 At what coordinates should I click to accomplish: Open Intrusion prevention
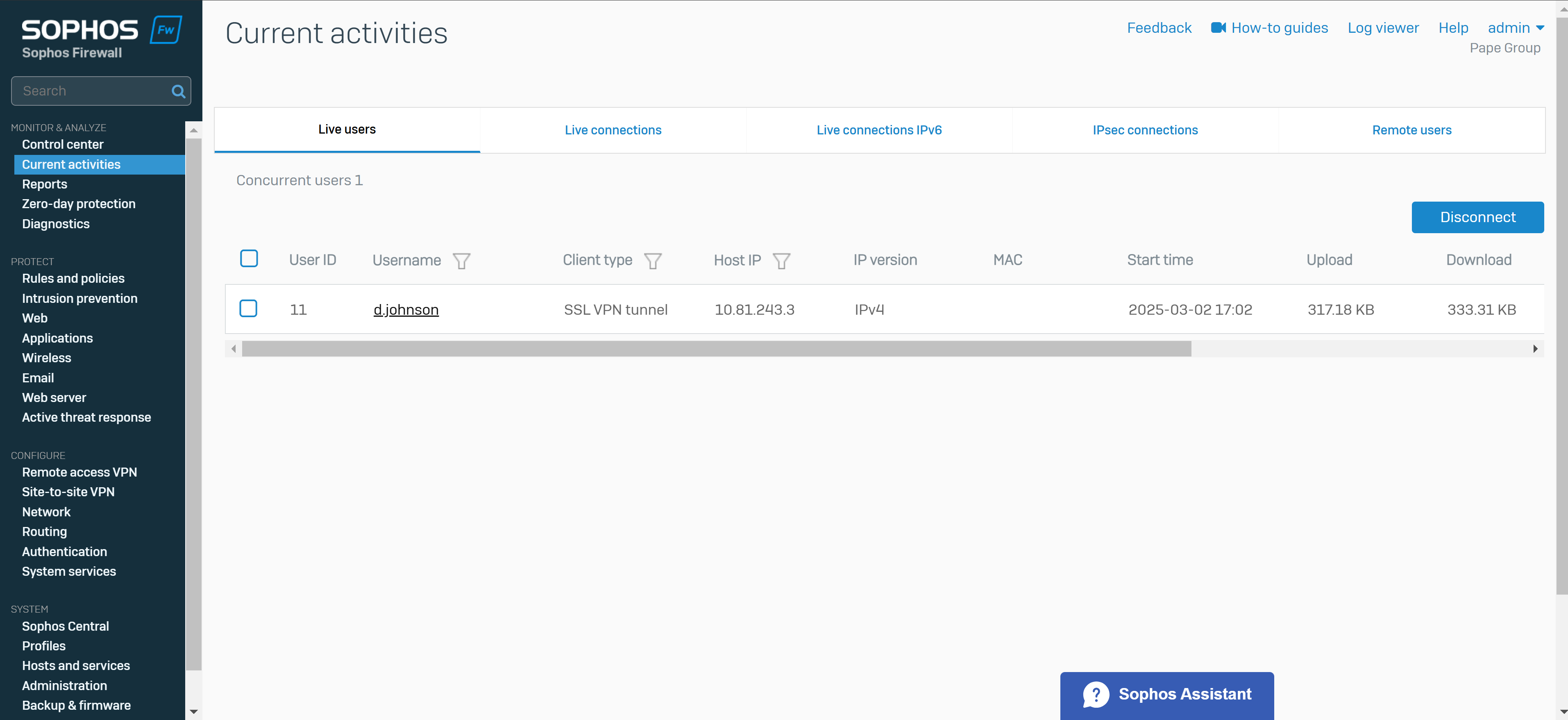click(80, 299)
